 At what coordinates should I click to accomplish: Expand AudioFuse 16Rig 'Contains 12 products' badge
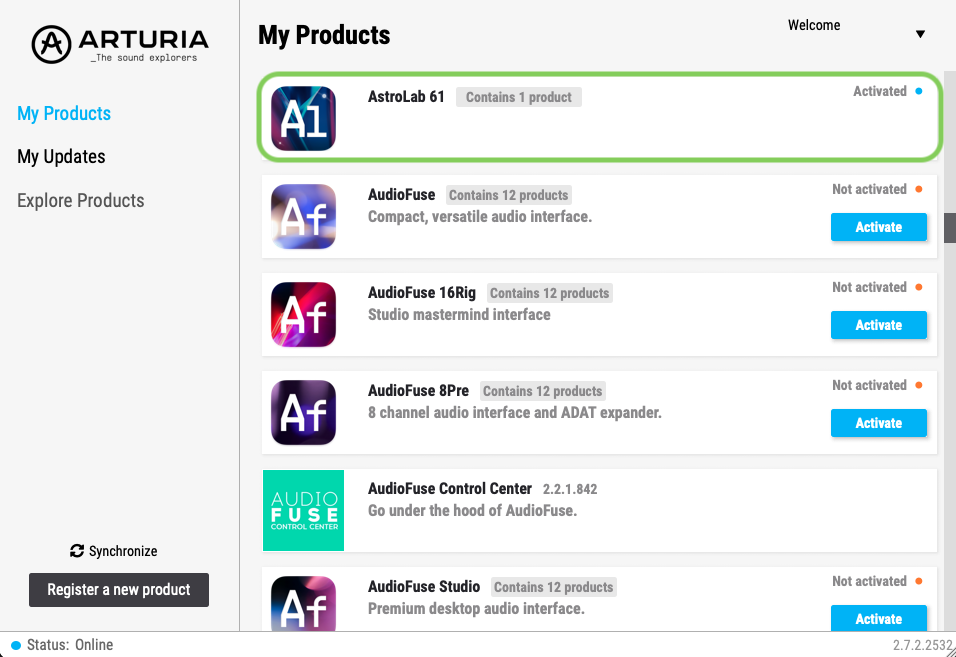[549, 294]
